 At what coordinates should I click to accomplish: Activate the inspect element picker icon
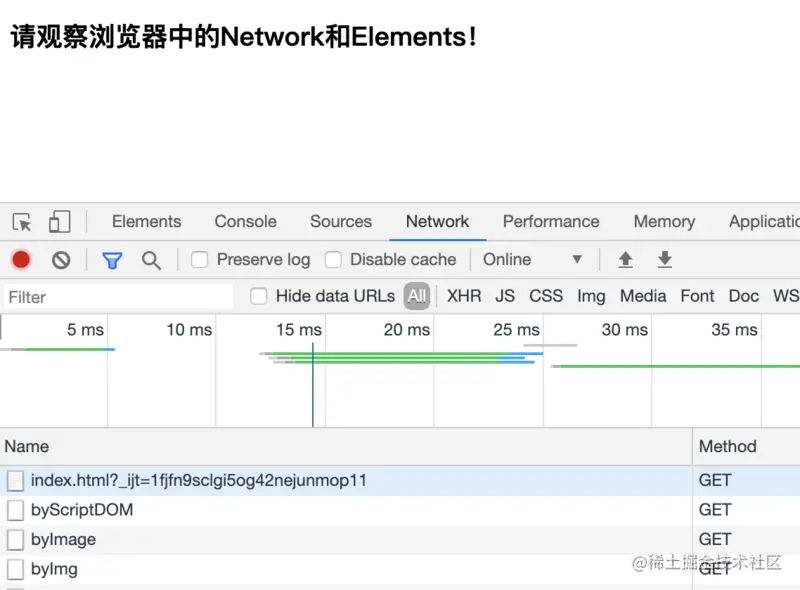(x=22, y=222)
